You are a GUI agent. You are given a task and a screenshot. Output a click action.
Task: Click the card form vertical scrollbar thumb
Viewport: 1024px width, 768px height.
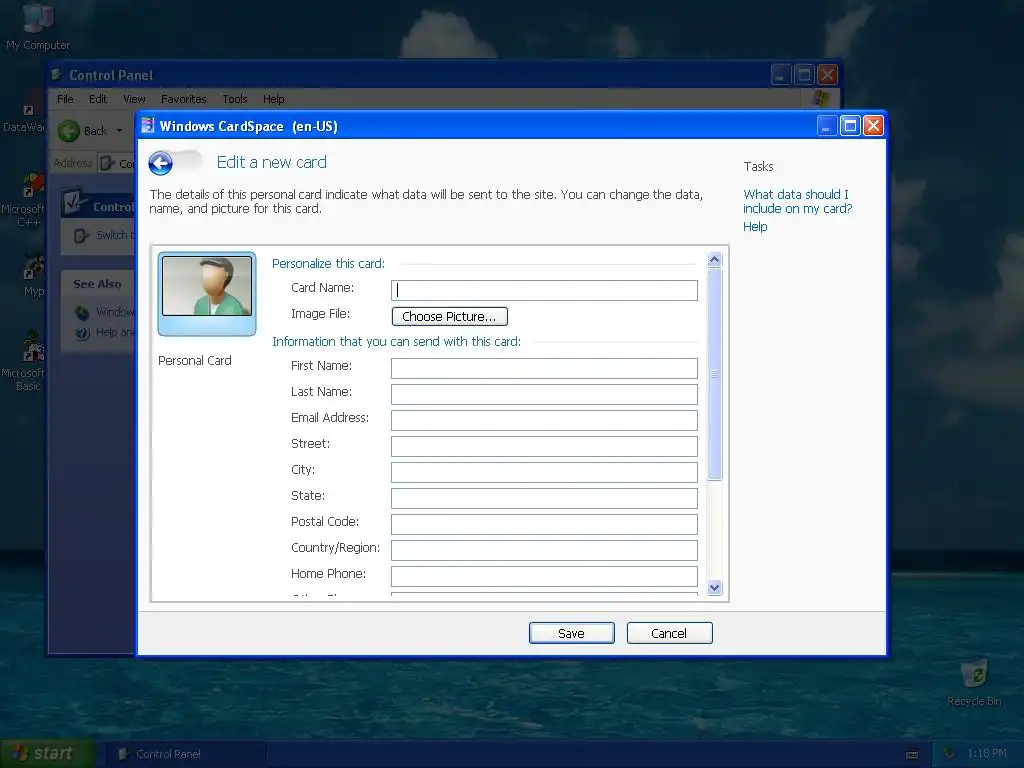(714, 374)
